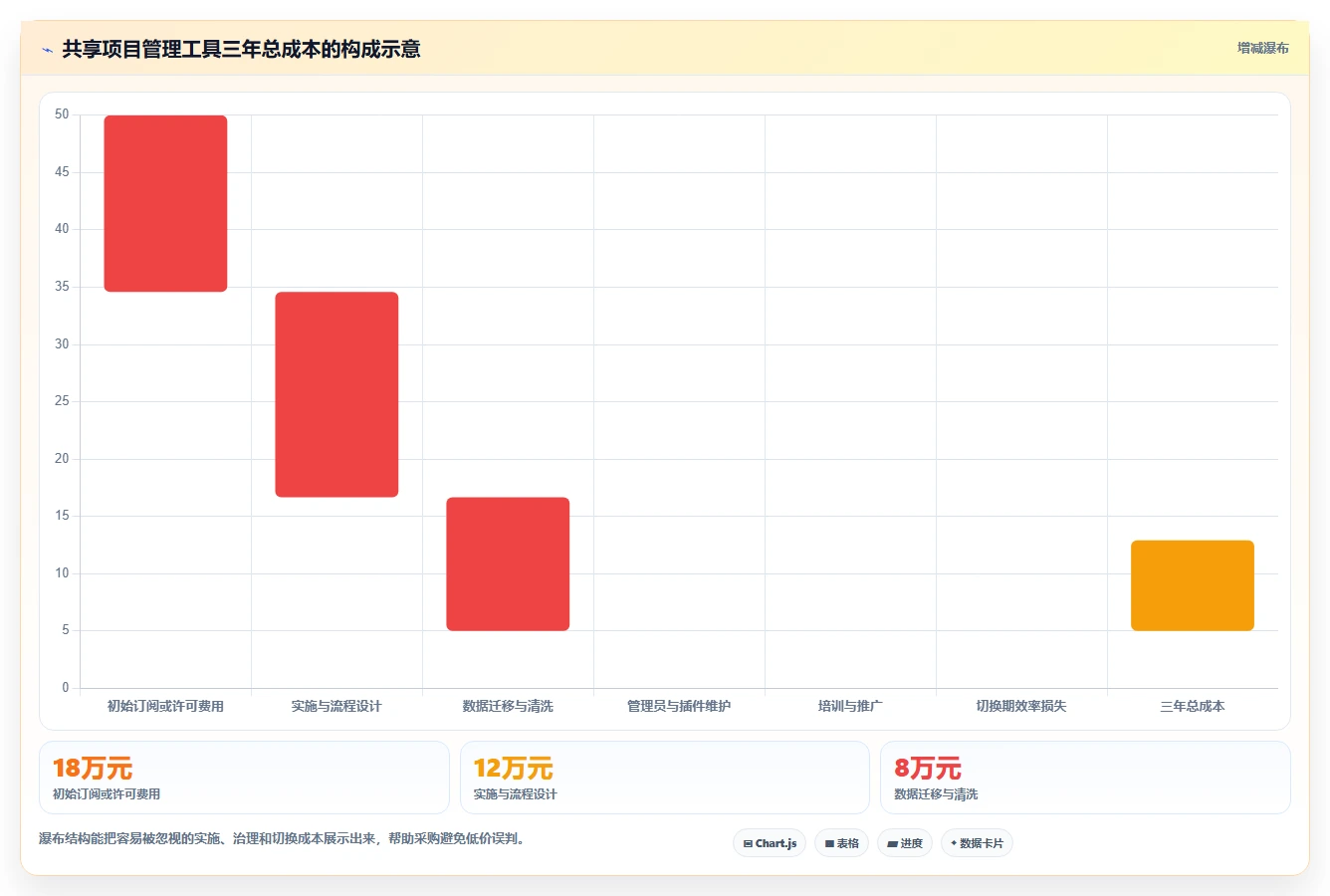Select the orange 三年总成本 bar
Viewport: 1330px width, 896px height.
[1193, 585]
